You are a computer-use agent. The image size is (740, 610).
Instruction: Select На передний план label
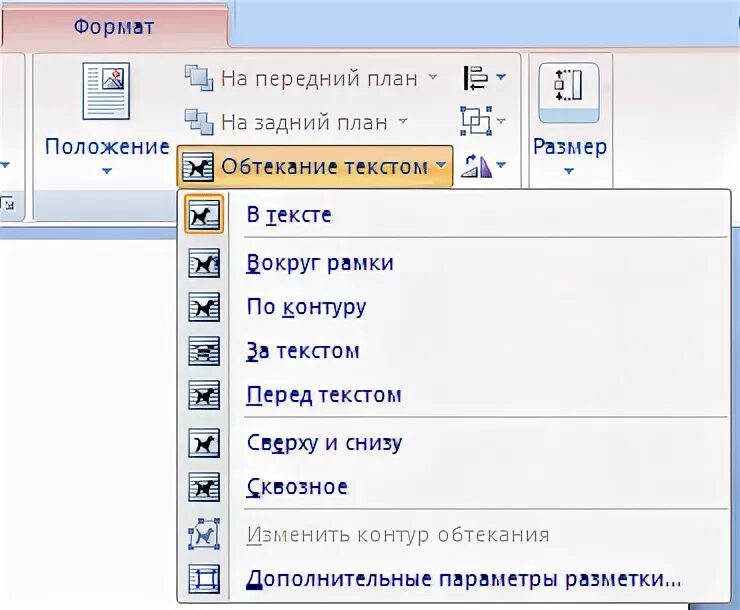[320, 78]
